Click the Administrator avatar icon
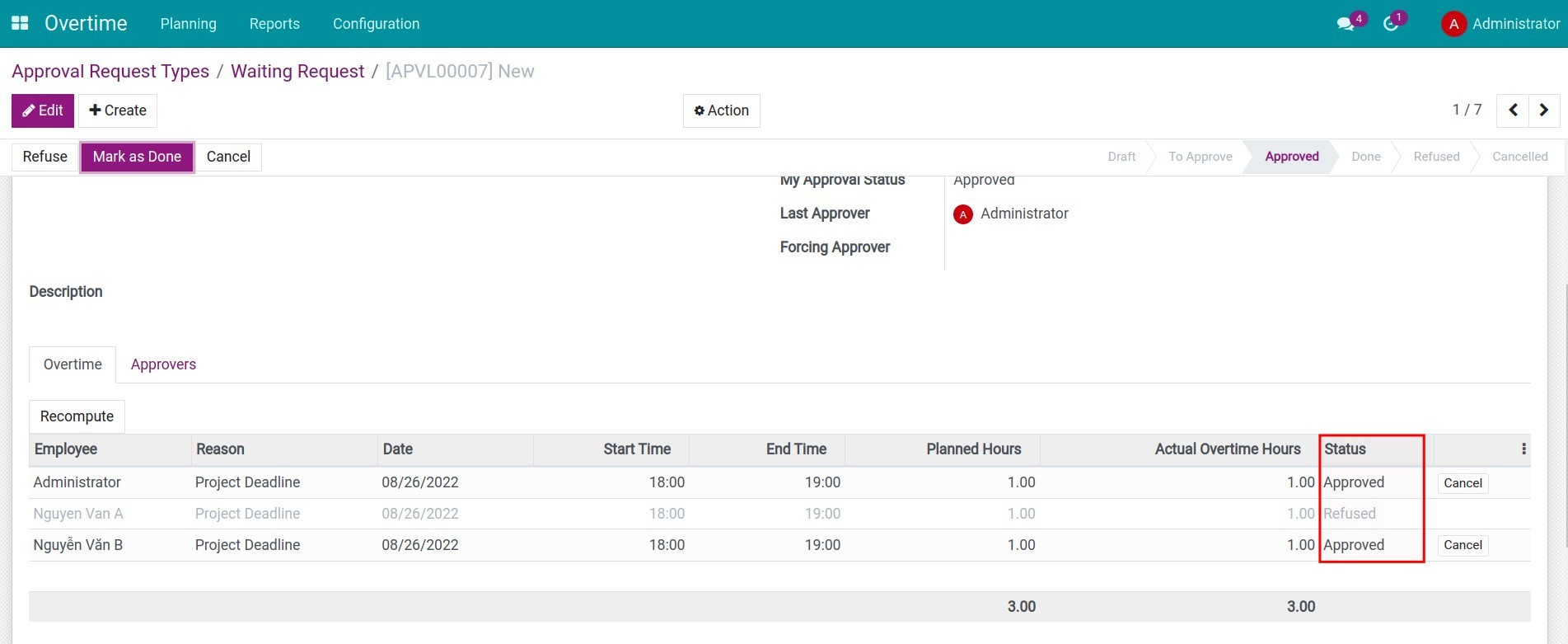This screenshot has height=644, width=1568. [x=1453, y=24]
